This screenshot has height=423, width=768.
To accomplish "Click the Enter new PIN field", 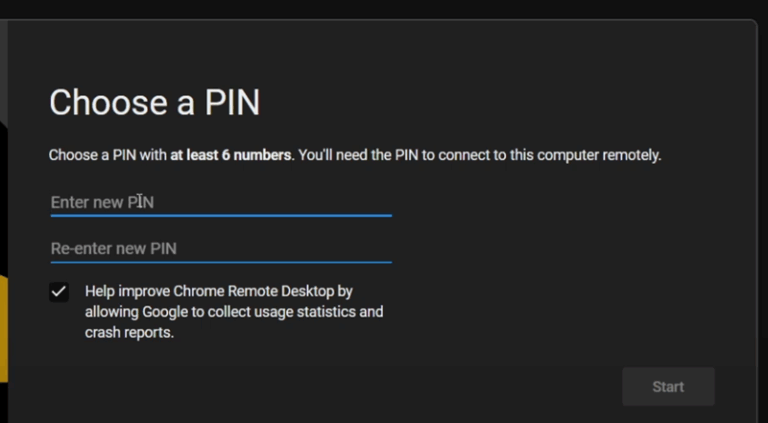I will coord(221,203).
